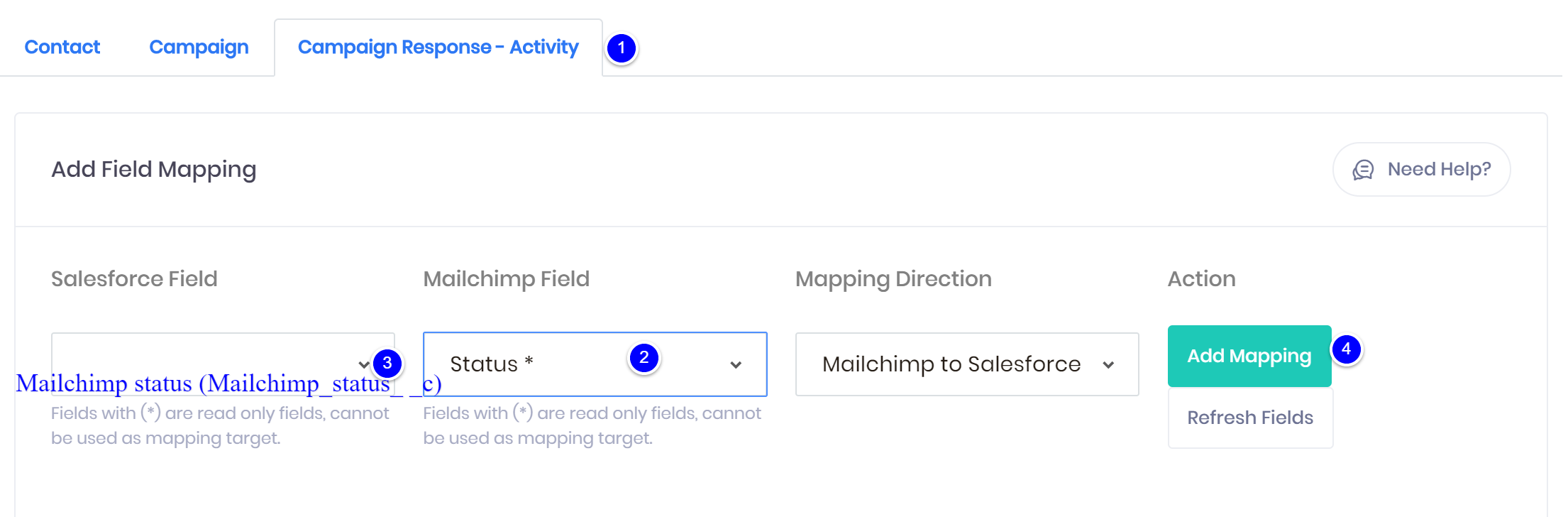The image size is (1568, 517).
Task: Open the Mailchimp Field Status dropdown arrow
Action: pos(736,365)
